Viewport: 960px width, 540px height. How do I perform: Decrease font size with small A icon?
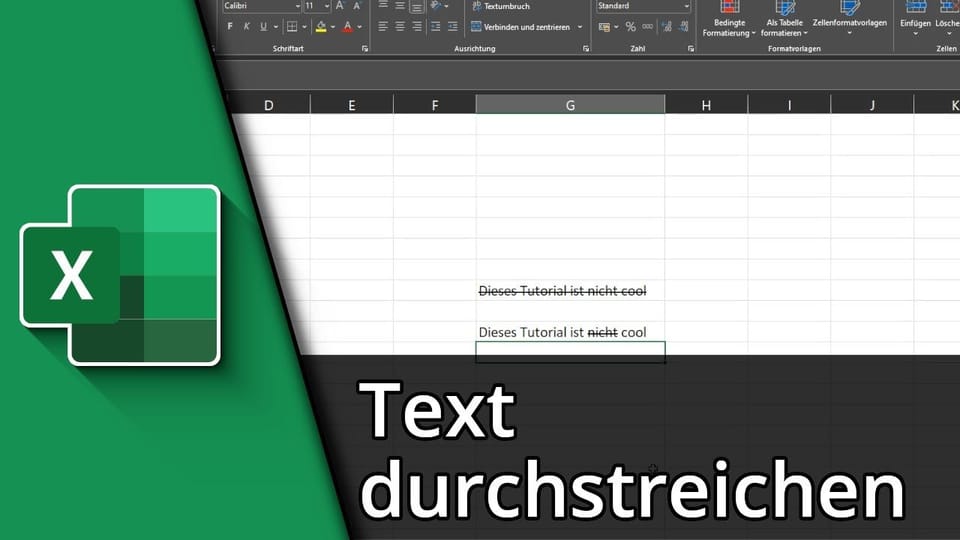point(357,6)
